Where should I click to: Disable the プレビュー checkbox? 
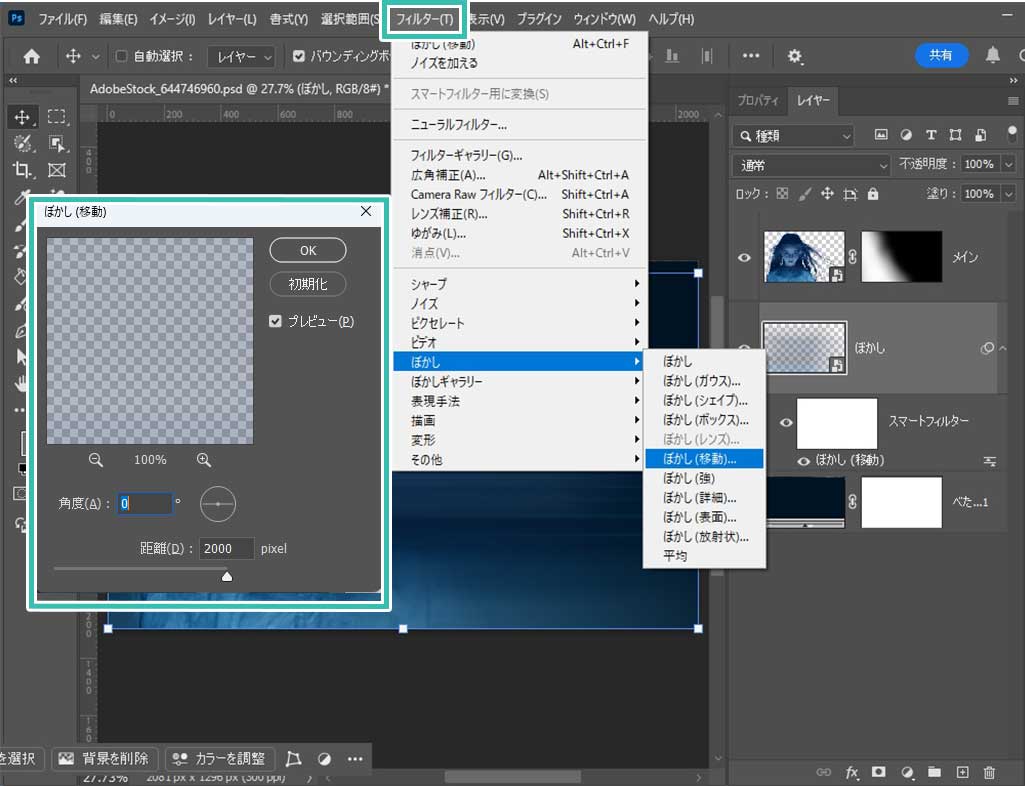[275, 322]
